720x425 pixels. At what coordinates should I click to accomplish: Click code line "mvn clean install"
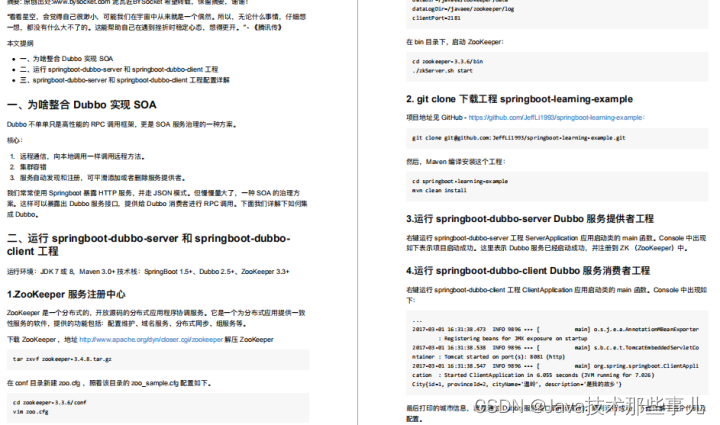pyautogui.click(x=439, y=190)
